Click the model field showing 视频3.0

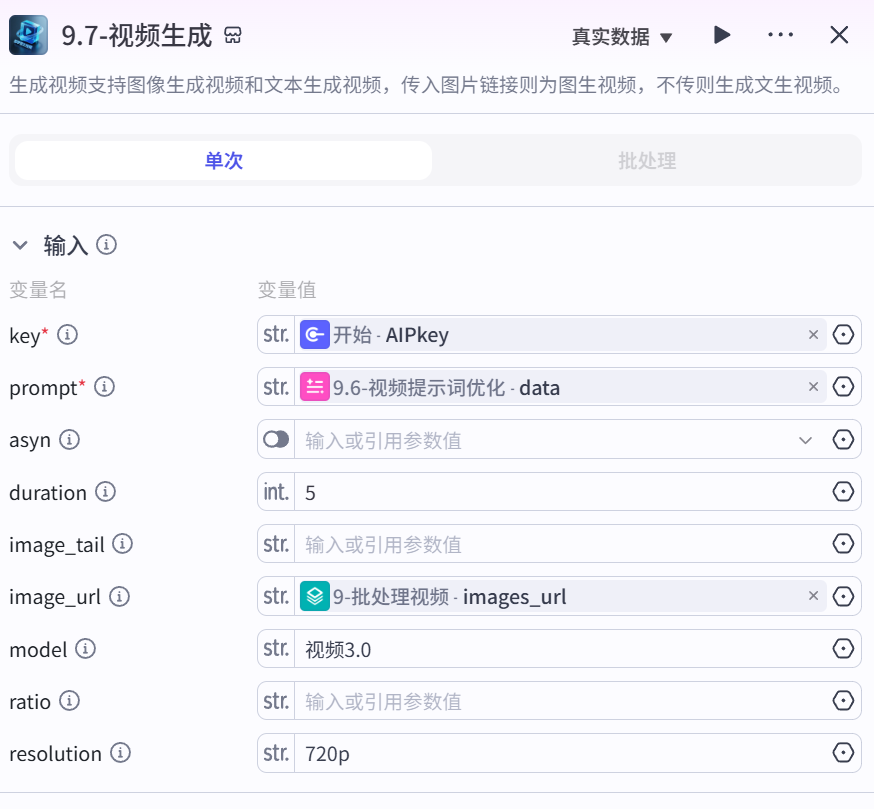click(x=560, y=649)
